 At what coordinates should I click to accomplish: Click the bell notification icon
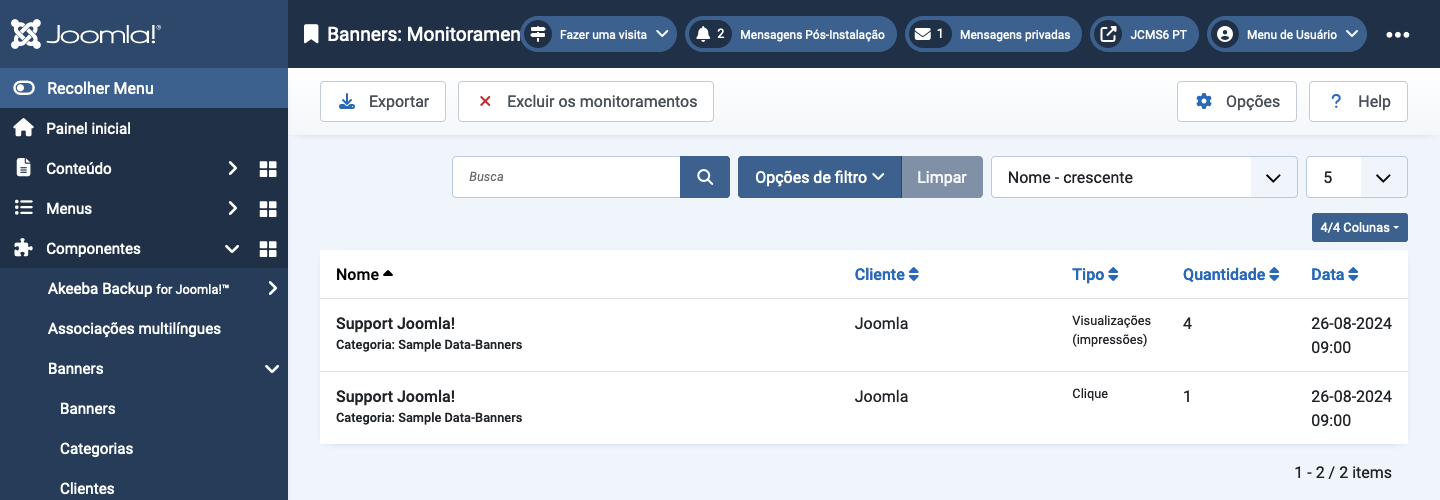click(703, 34)
